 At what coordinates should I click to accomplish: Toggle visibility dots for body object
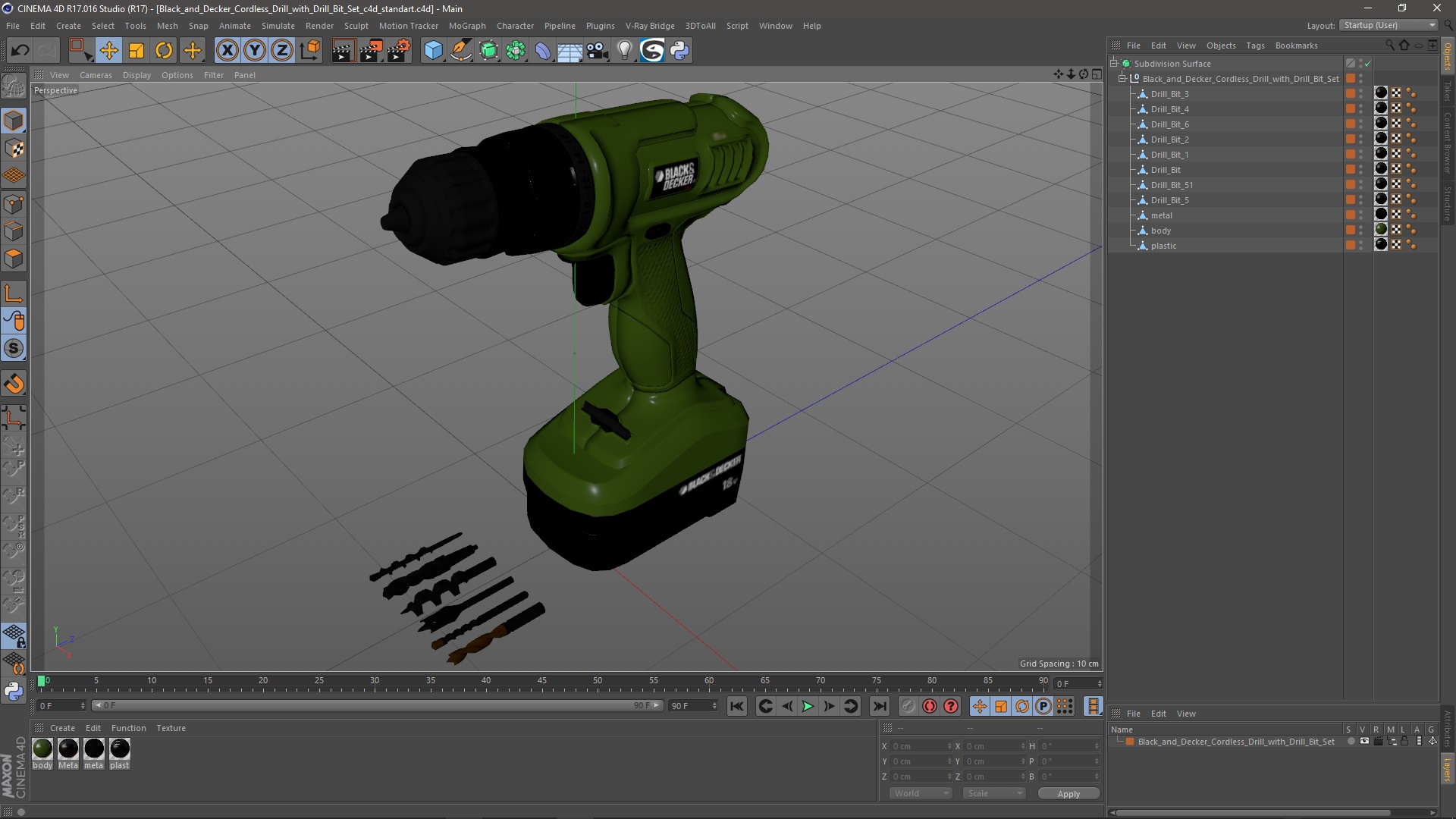[x=1360, y=231]
